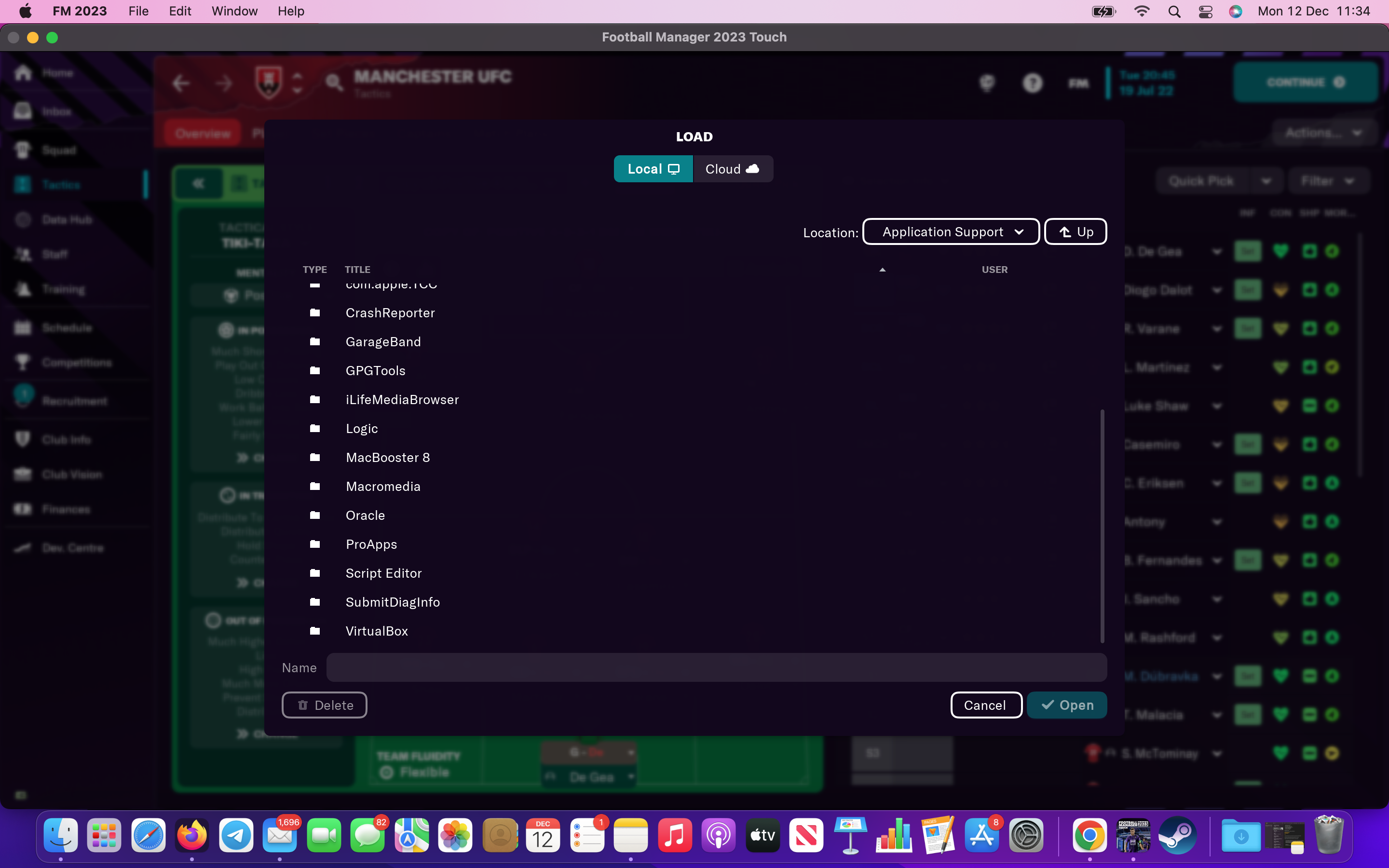Click the GPGTools folder icon
Screen dimensions: 1389x868
[314, 371]
